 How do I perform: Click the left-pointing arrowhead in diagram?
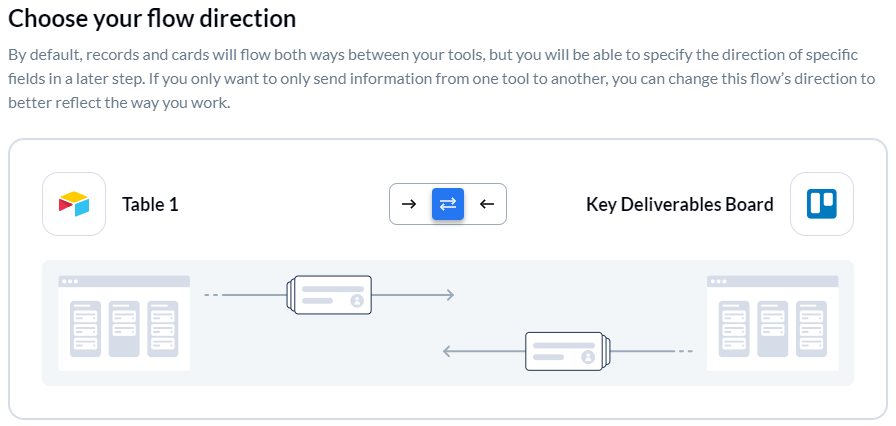447,351
